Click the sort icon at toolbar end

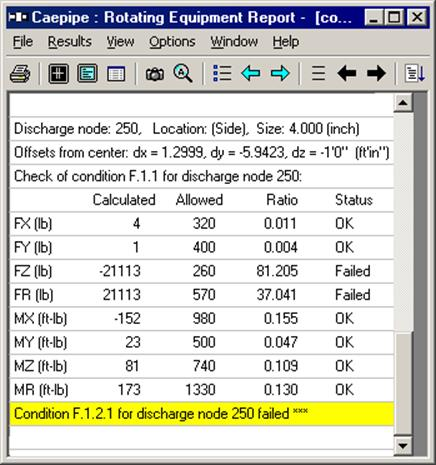[x=415, y=73]
